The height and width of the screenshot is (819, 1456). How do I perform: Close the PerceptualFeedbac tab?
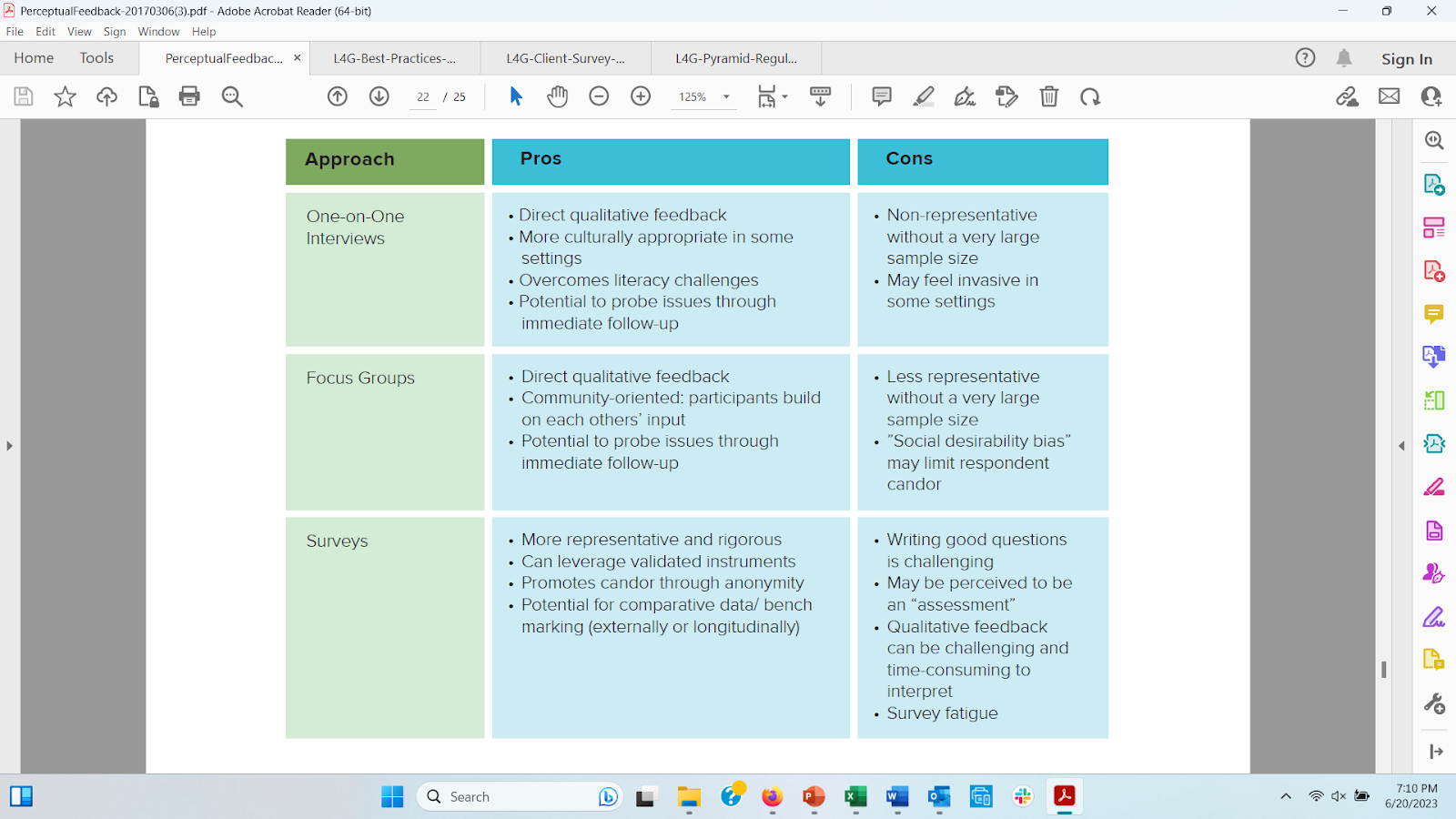[297, 58]
